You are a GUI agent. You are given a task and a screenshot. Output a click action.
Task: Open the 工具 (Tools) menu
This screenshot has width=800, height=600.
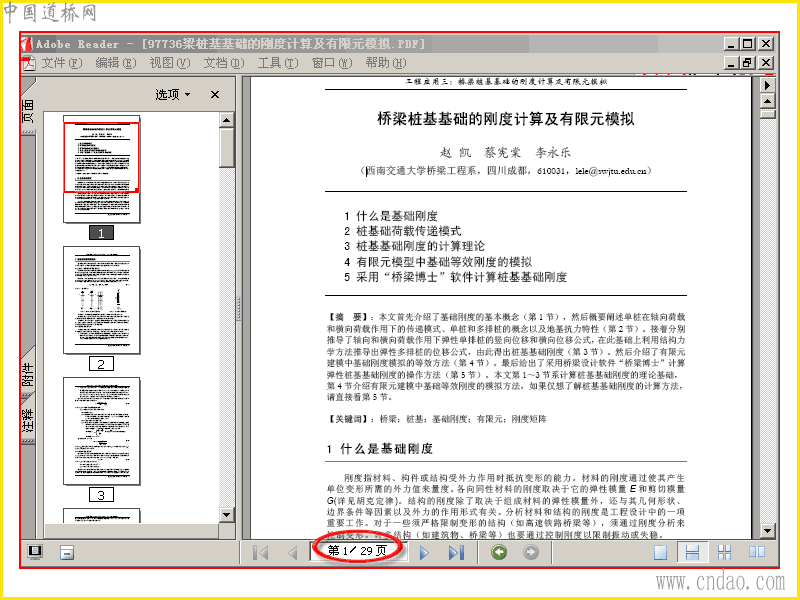pos(278,63)
